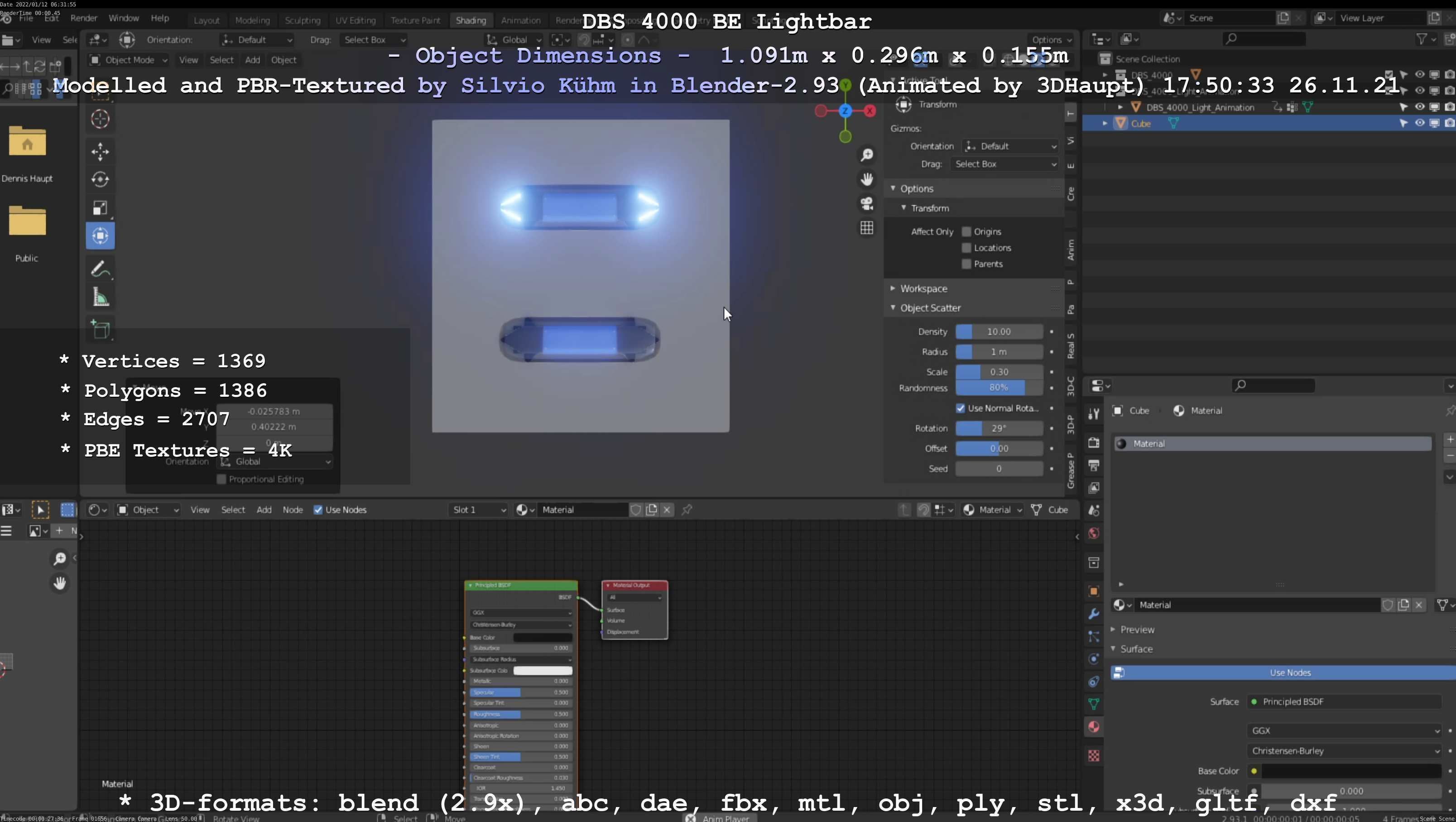Enable Affect Only Origins checkbox
Image resolution: width=1456 pixels, height=822 pixels.
966,232
